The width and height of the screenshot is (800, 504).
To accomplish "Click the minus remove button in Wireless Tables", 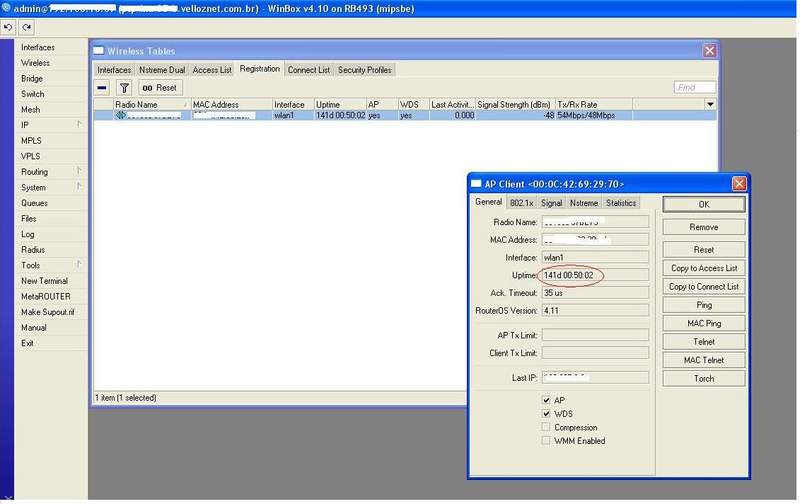I will coord(102,88).
